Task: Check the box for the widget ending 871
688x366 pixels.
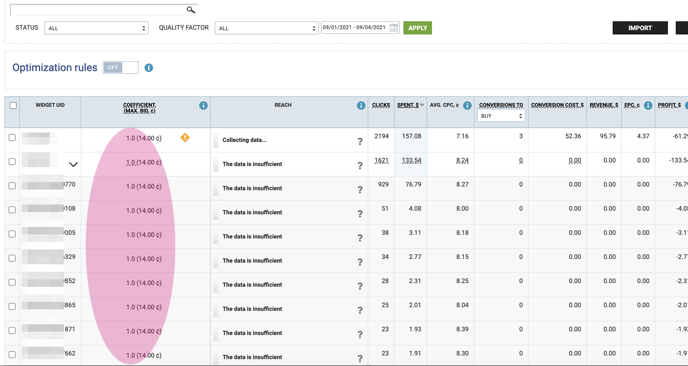Action: coord(12,330)
